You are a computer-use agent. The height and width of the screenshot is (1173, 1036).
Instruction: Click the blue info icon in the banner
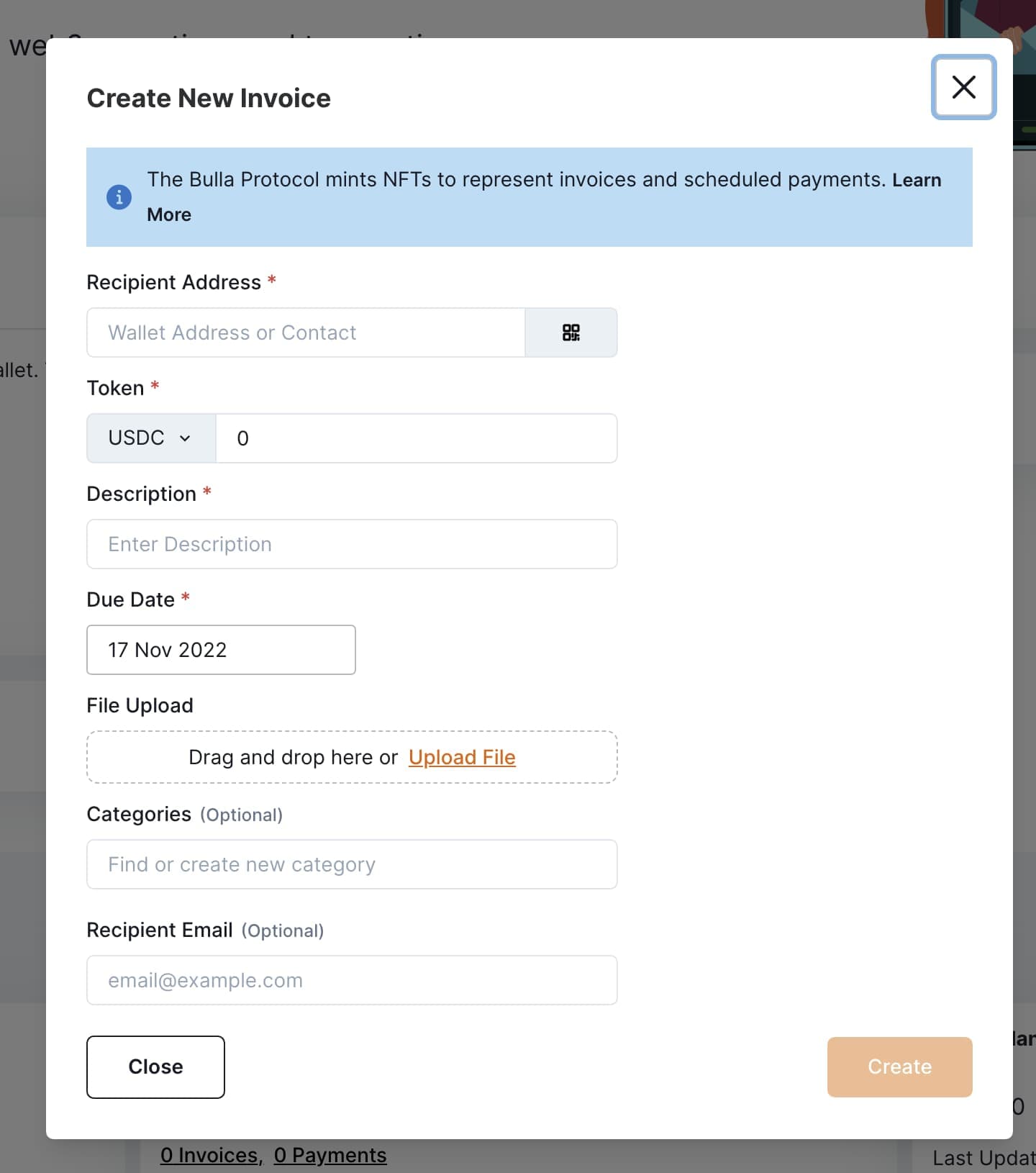119,196
